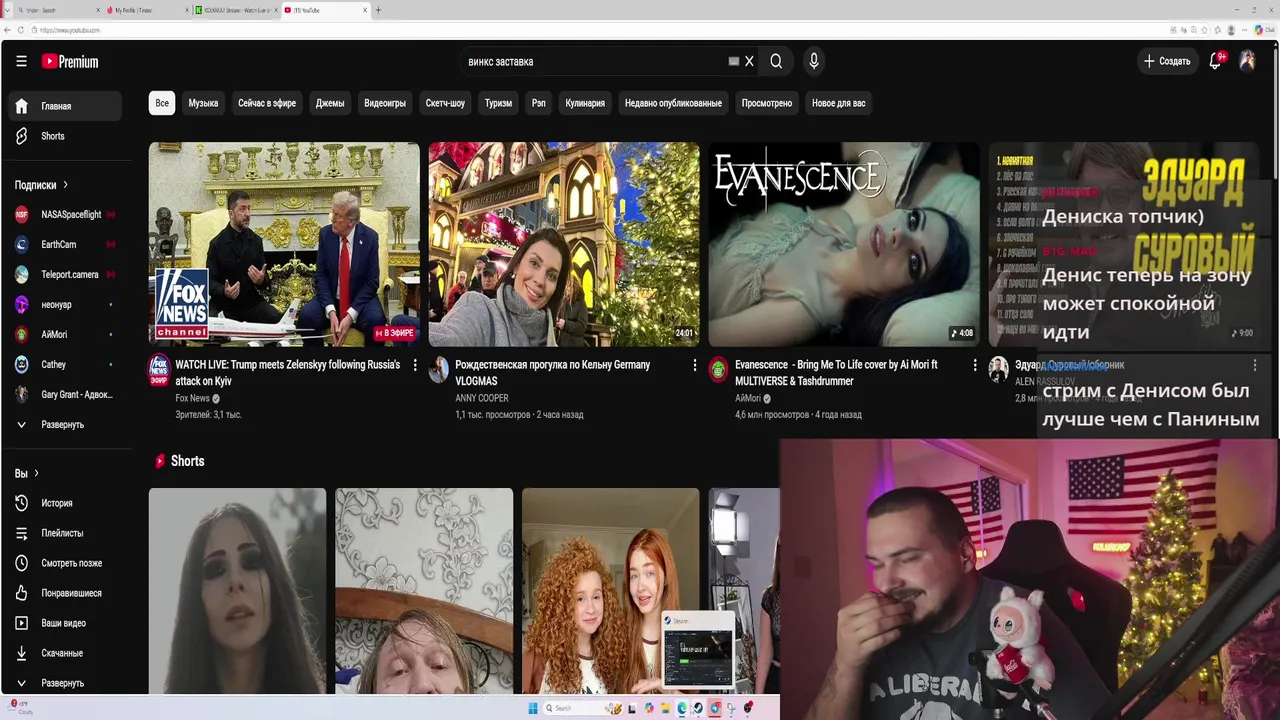Open video title WATCH LIVE: Trump meets Zelenskyy
The height and width of the screenshot is (720, 1280).
(x=288, y=373)
